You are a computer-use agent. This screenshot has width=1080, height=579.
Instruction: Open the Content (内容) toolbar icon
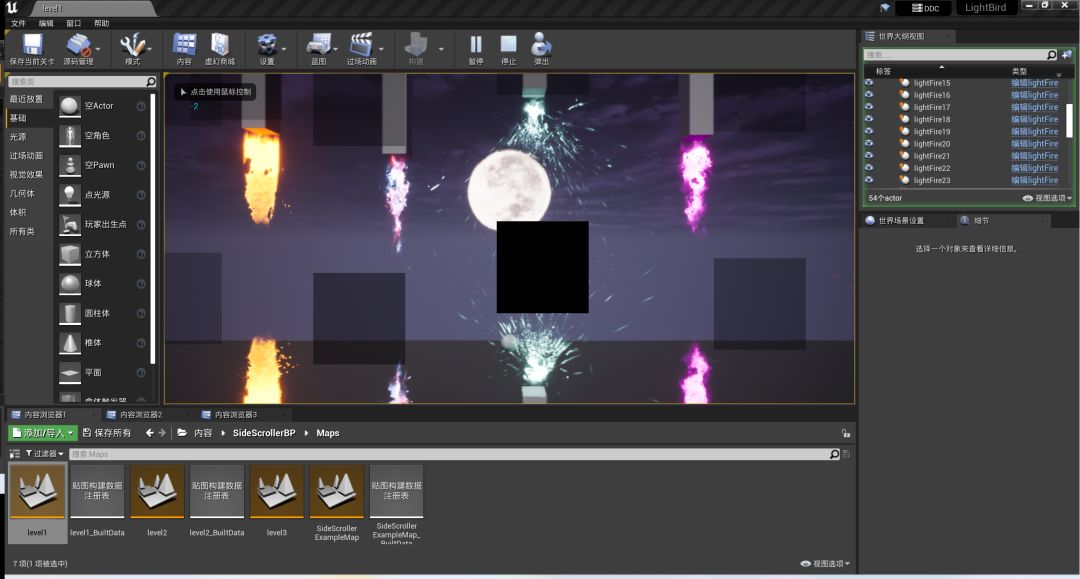coord(184,46)
